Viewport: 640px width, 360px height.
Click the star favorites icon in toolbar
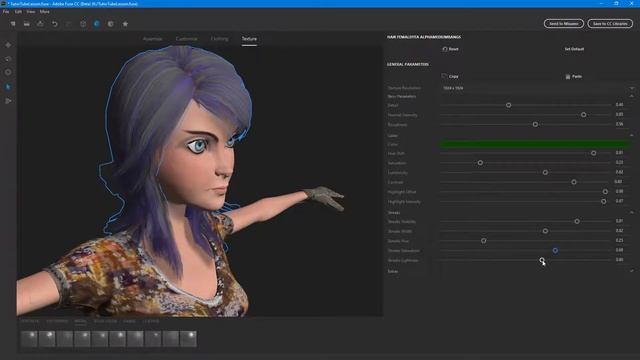tap(125, 24)
